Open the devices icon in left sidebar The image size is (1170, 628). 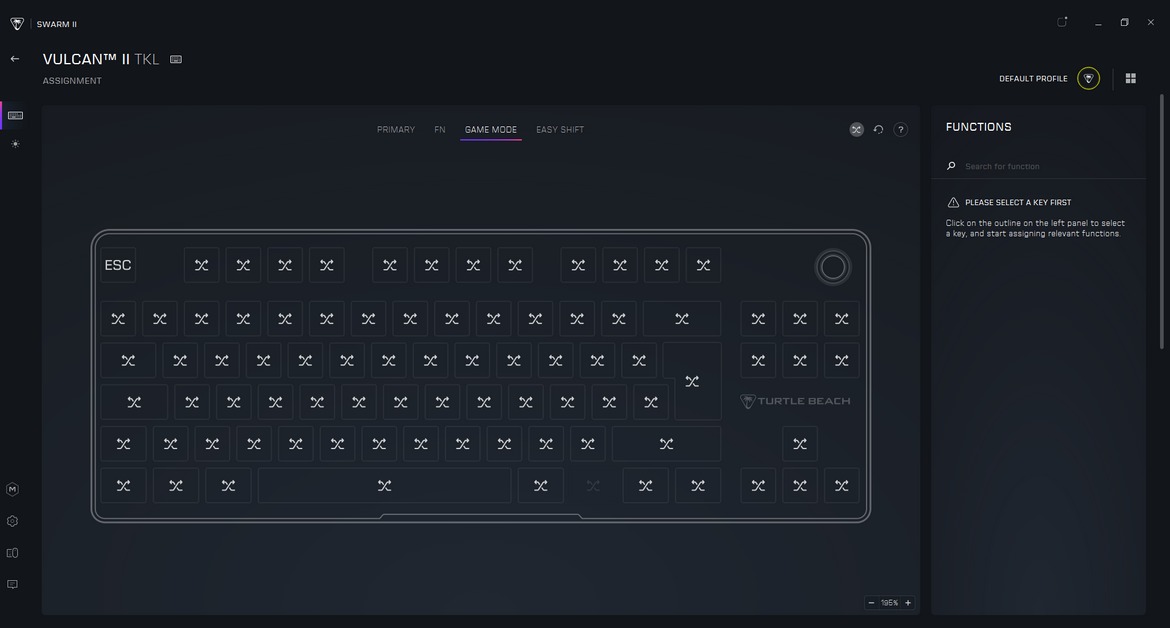click(12, 553)
